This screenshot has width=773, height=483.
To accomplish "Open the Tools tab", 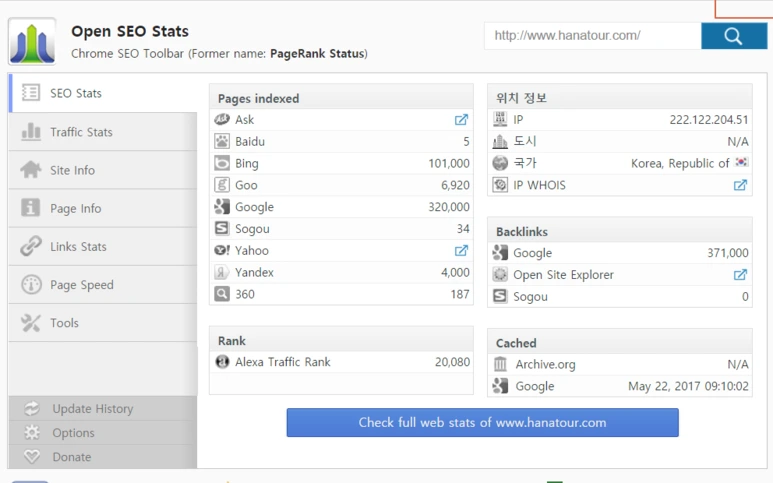I will click(x=103, y=323).
